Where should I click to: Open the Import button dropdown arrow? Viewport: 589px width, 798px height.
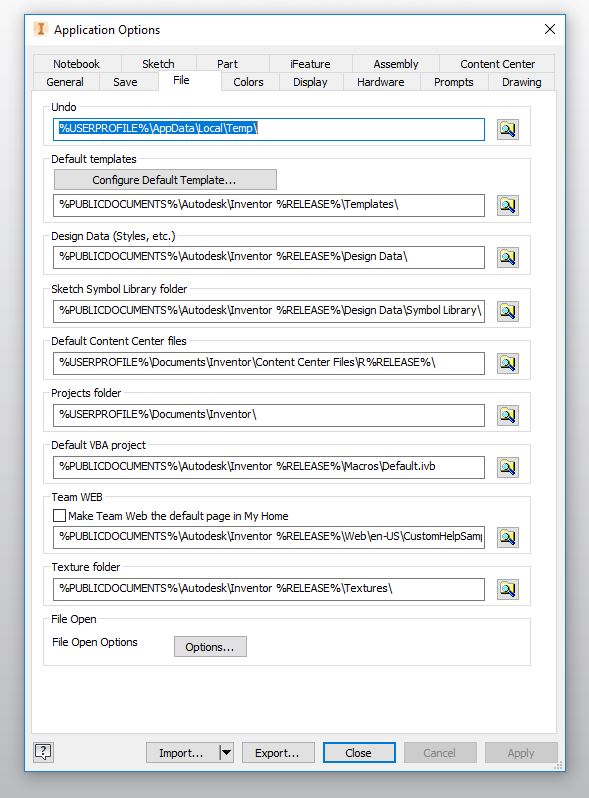(x=227, y=752)
